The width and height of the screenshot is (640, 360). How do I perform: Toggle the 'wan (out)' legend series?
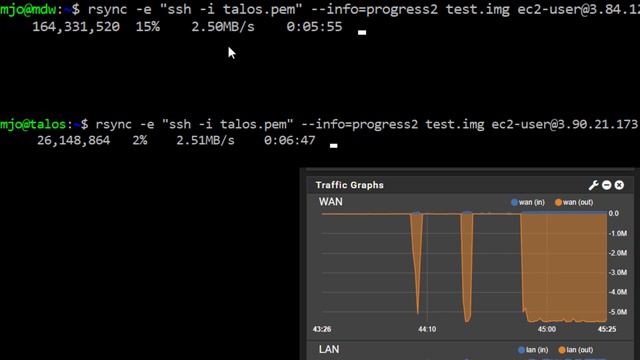[574, 202]
